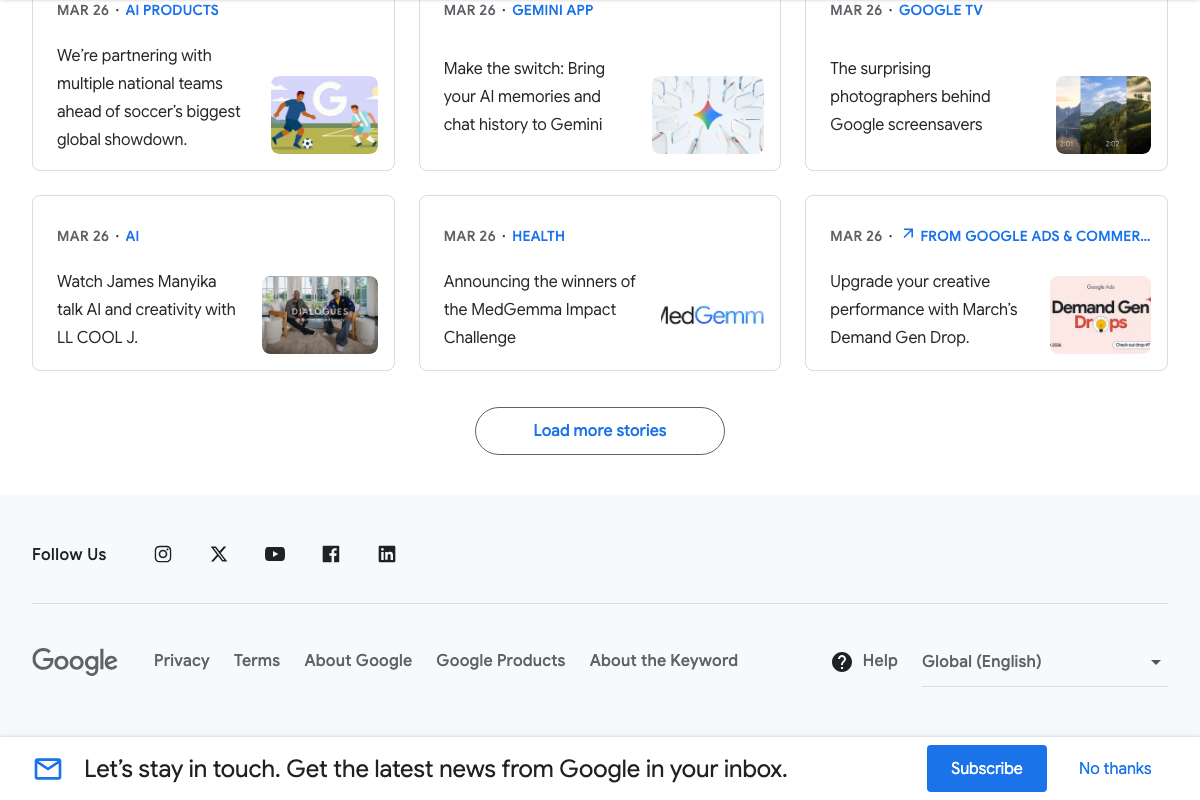Open the AI category tag
This screenshot has height=800, width=1200.
pyautogui.click(x=132, y=236)
